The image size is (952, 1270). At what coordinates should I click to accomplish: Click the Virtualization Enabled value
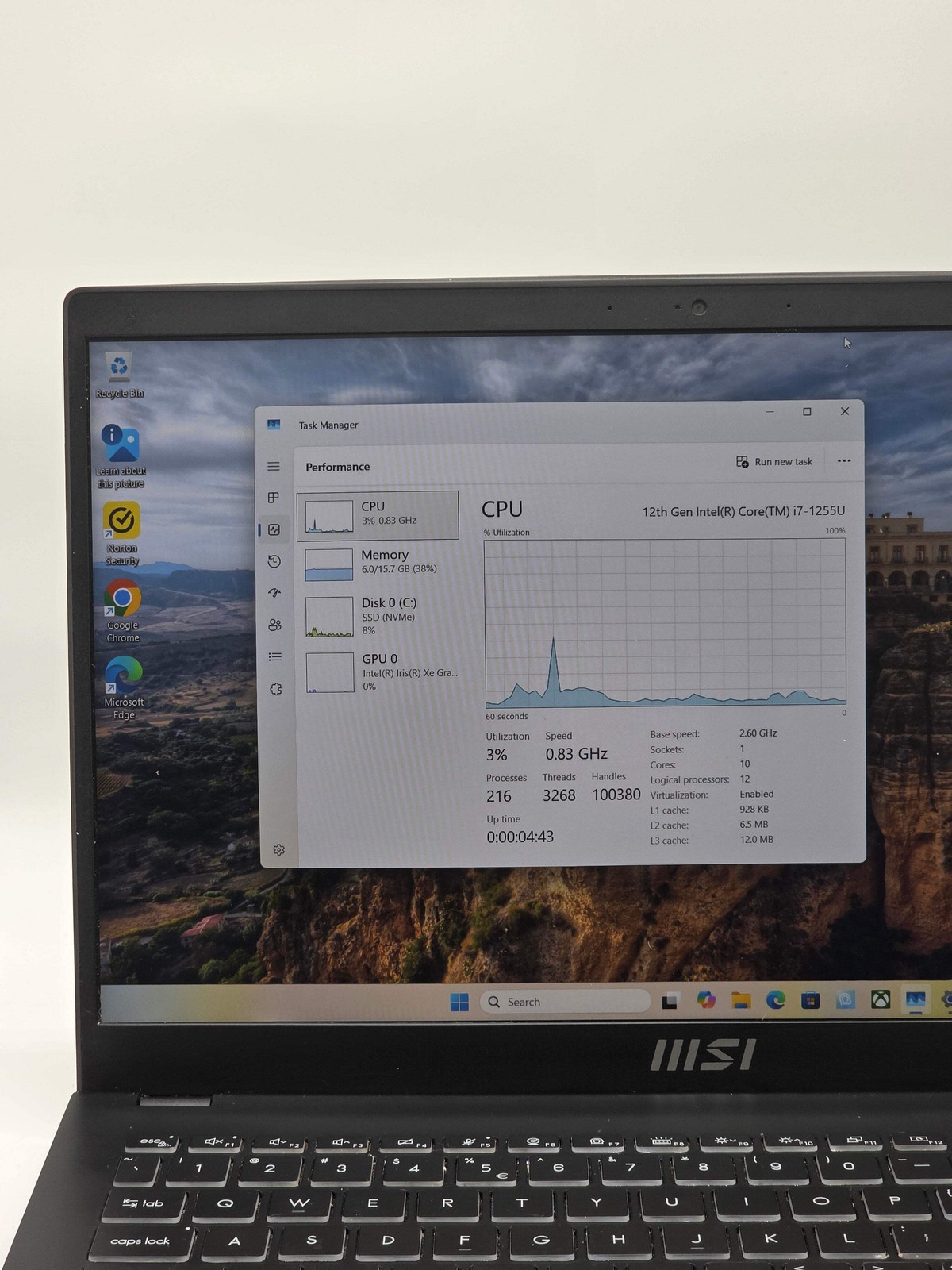[757, 794]
